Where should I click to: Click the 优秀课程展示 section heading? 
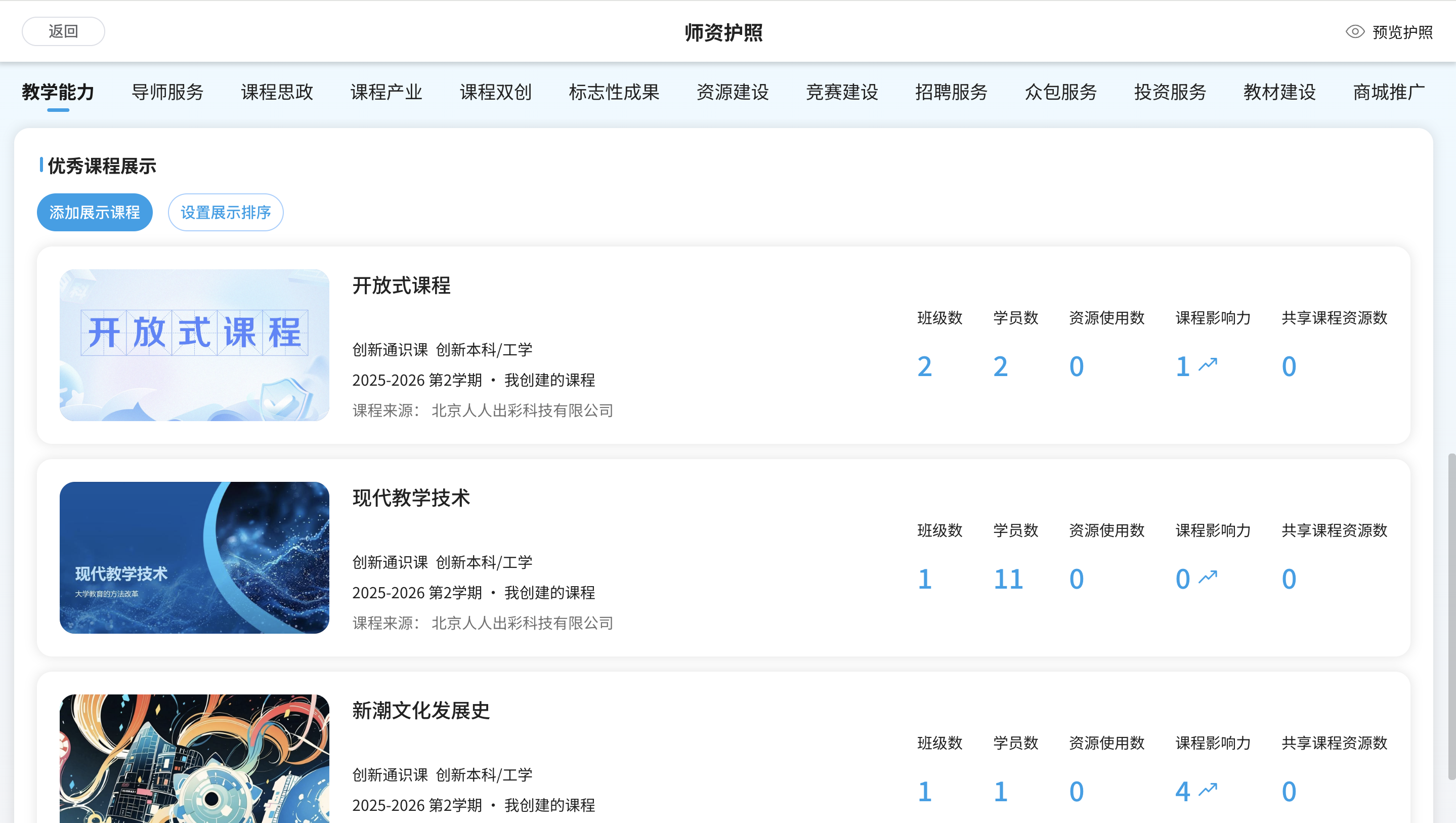point(102,166)
